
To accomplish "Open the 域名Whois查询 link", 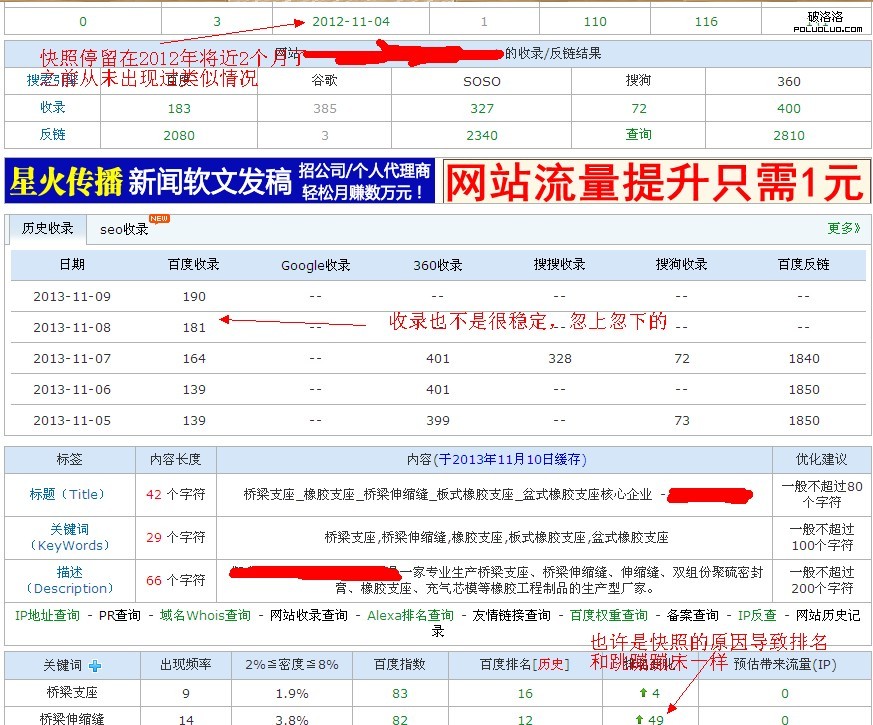I will 205,615.
